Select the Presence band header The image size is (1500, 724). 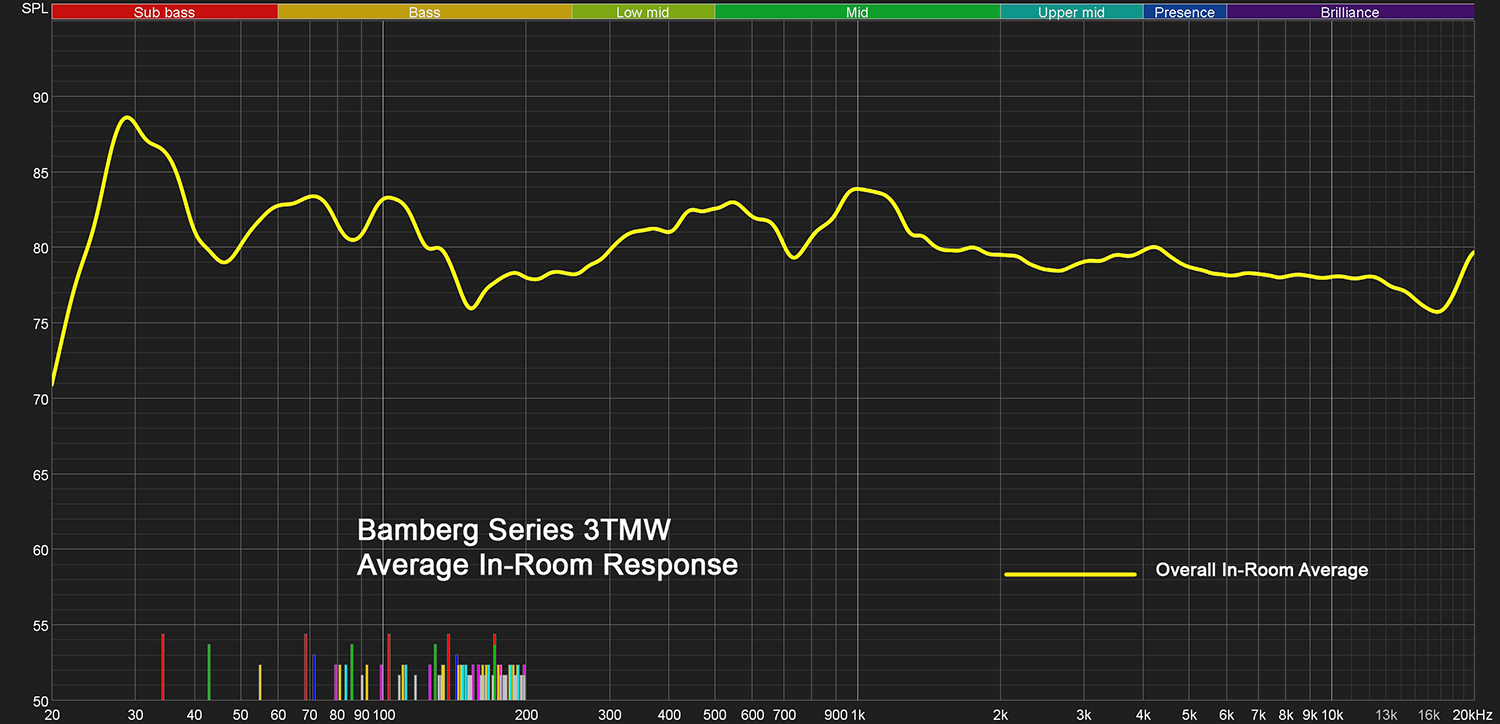pos(1184,13)
